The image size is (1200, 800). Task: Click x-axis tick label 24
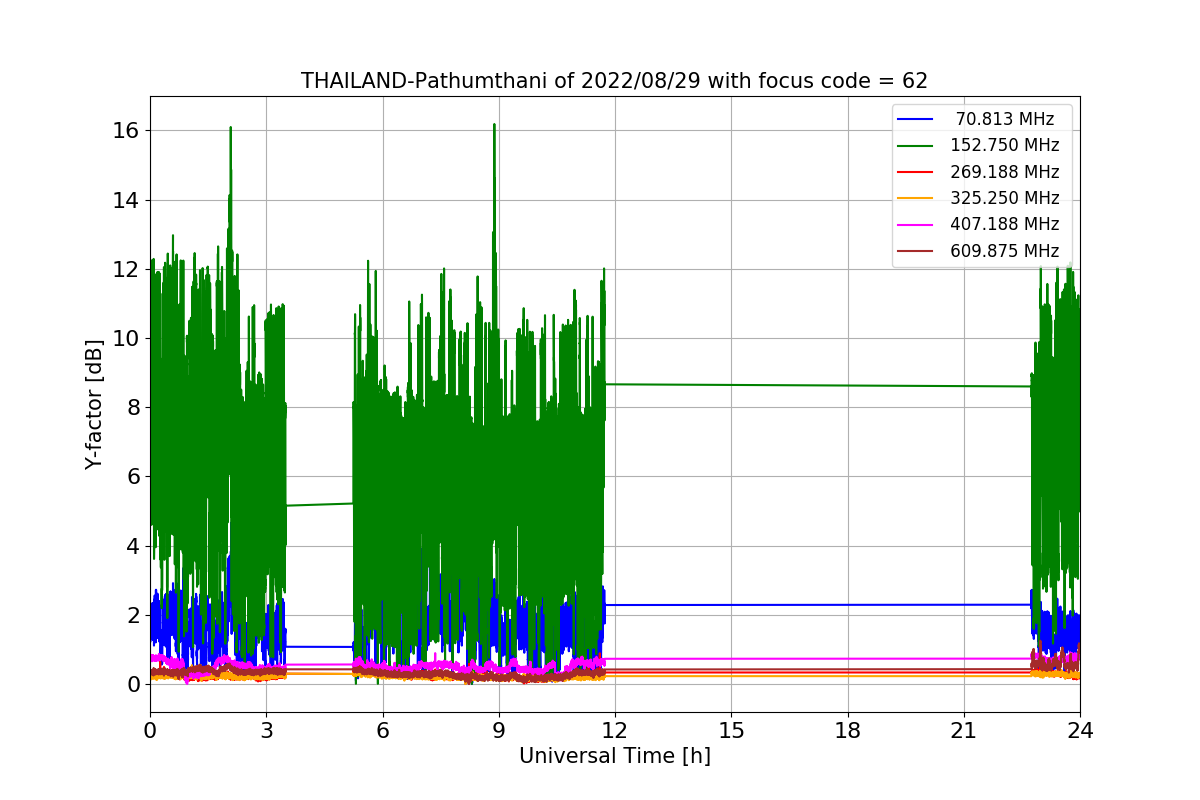[1080, 730]
